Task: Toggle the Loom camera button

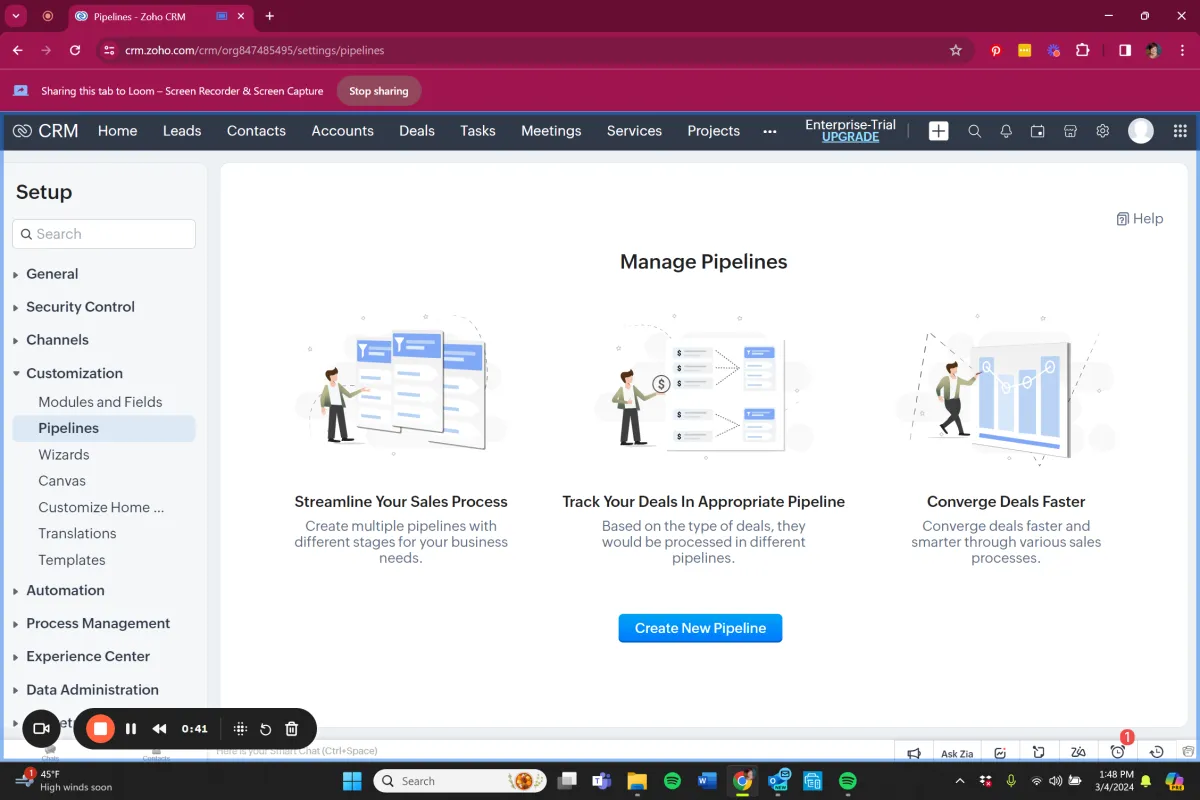Action: pyautogui.click(x=42, y=729)
